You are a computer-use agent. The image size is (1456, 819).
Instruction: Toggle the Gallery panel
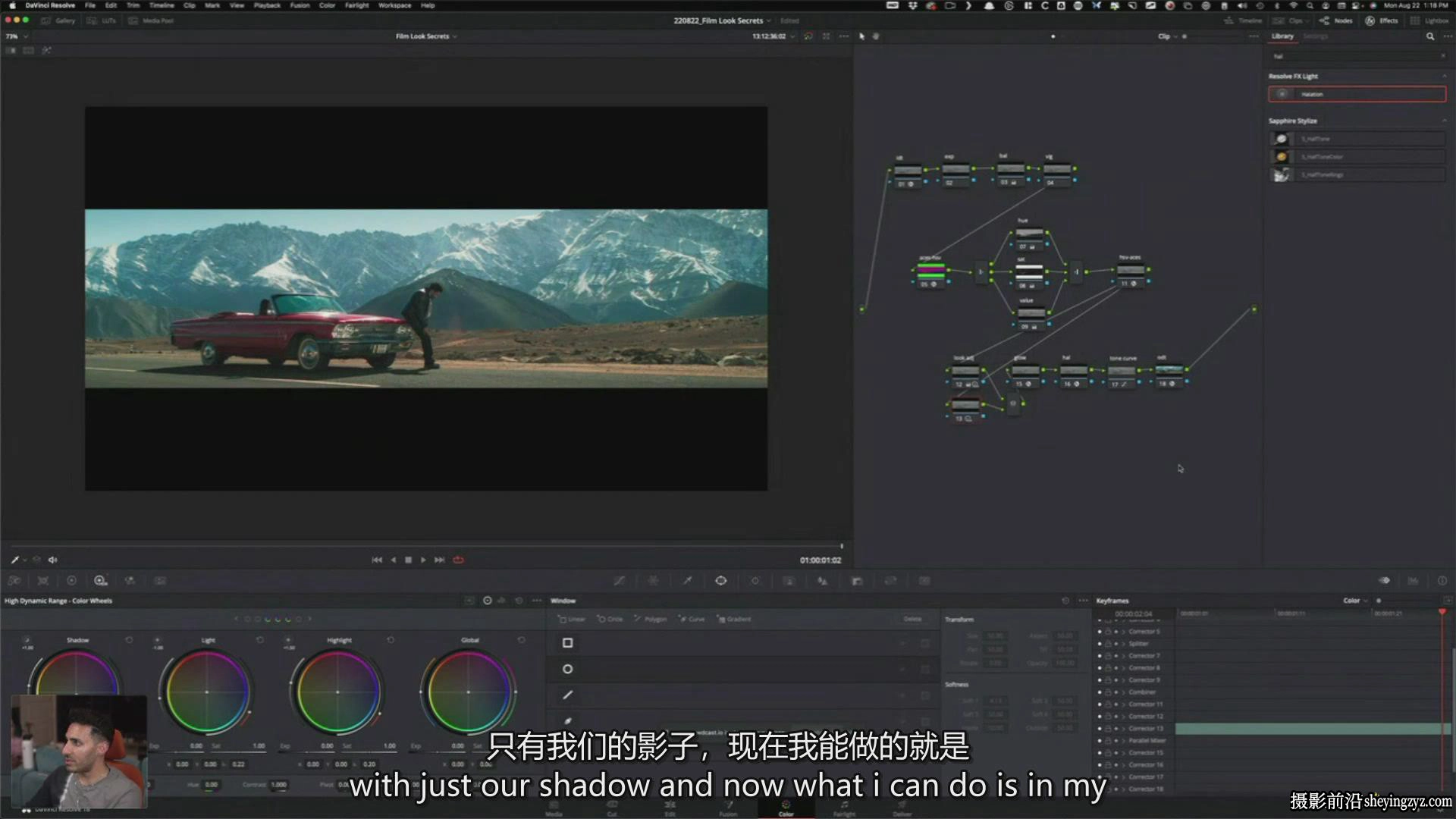point(58,21)
